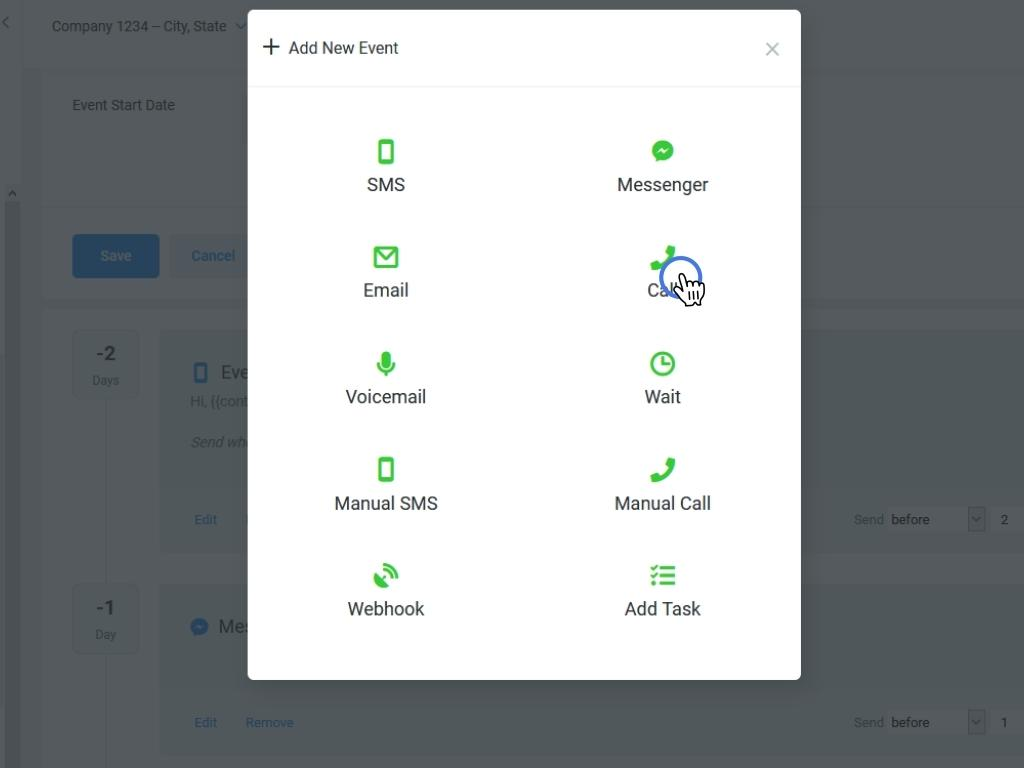Click the blue Messenger icon on -1 Day event

pos(199,627)
